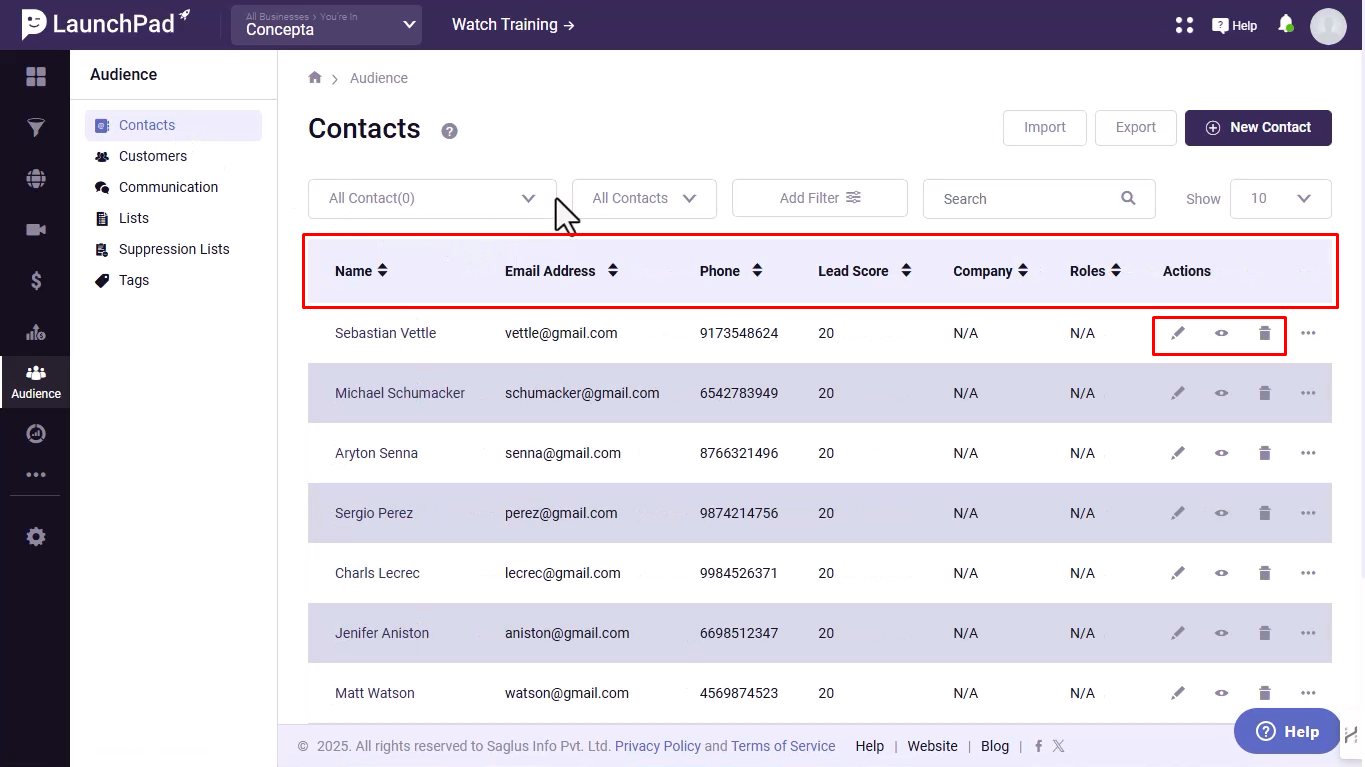Open the Show 10 rows dropdown
Screen dimensions: 1365x767
(x=1280, y=198)
